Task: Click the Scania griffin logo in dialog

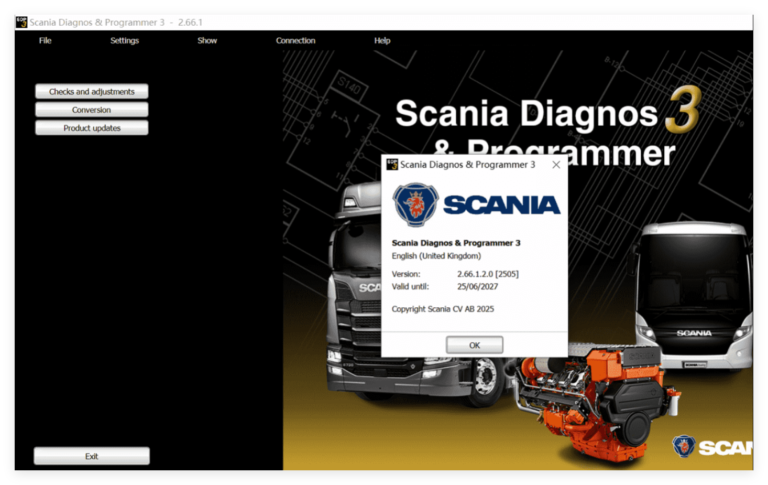Action: [415, 205]
